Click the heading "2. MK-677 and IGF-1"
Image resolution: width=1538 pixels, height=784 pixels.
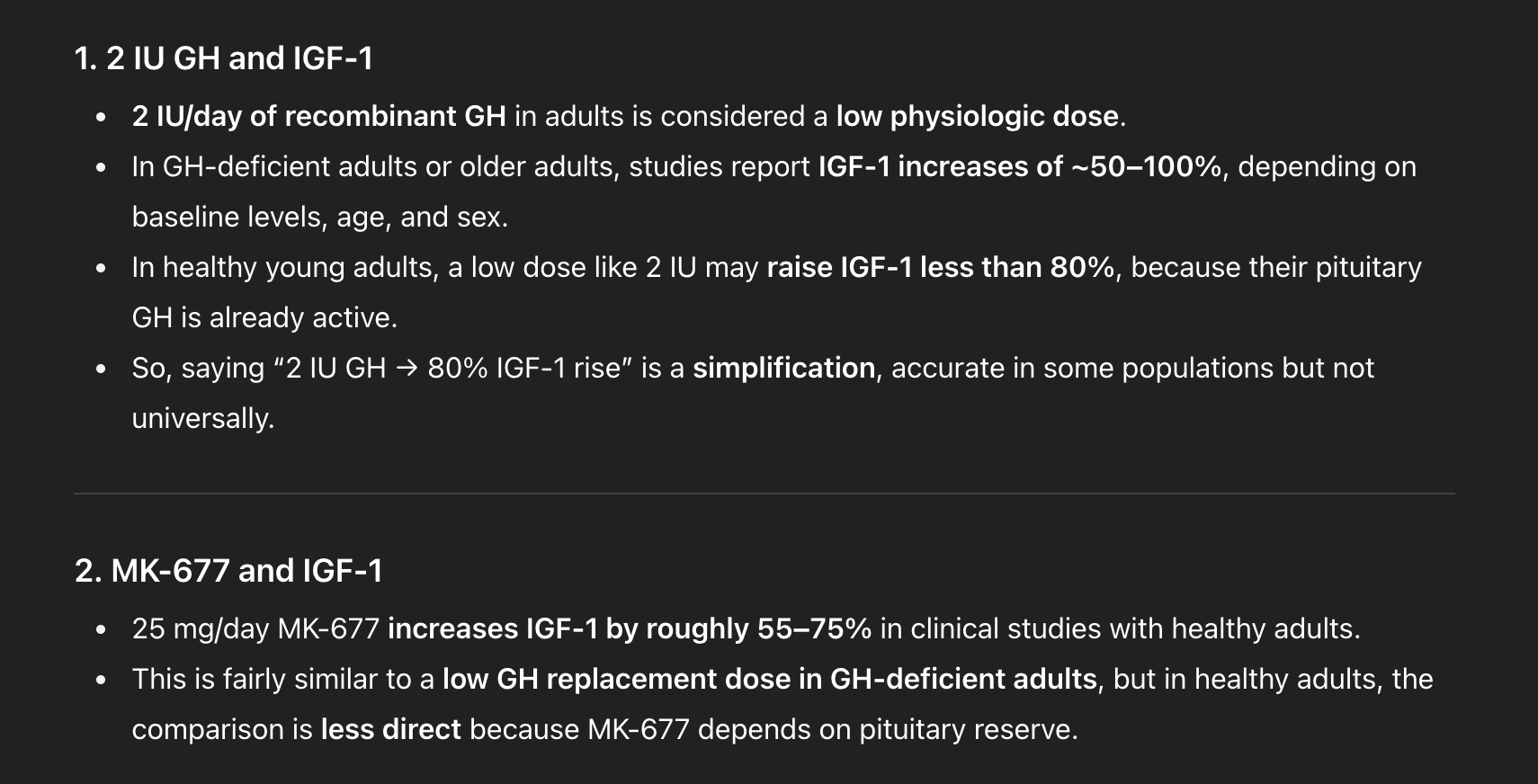[228, 571]
